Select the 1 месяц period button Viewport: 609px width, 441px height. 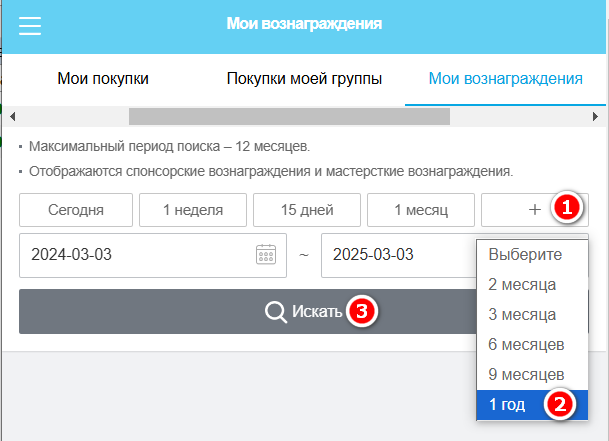[419, 210]
